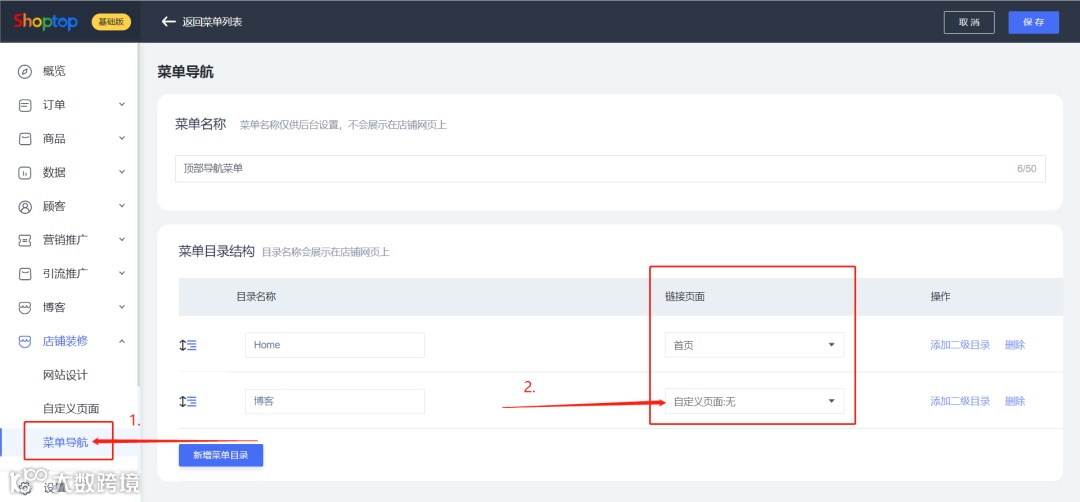This screenshot has width=1080, height=502.
Task: Click 删除 for Home row
Action: pos(1015,345)
